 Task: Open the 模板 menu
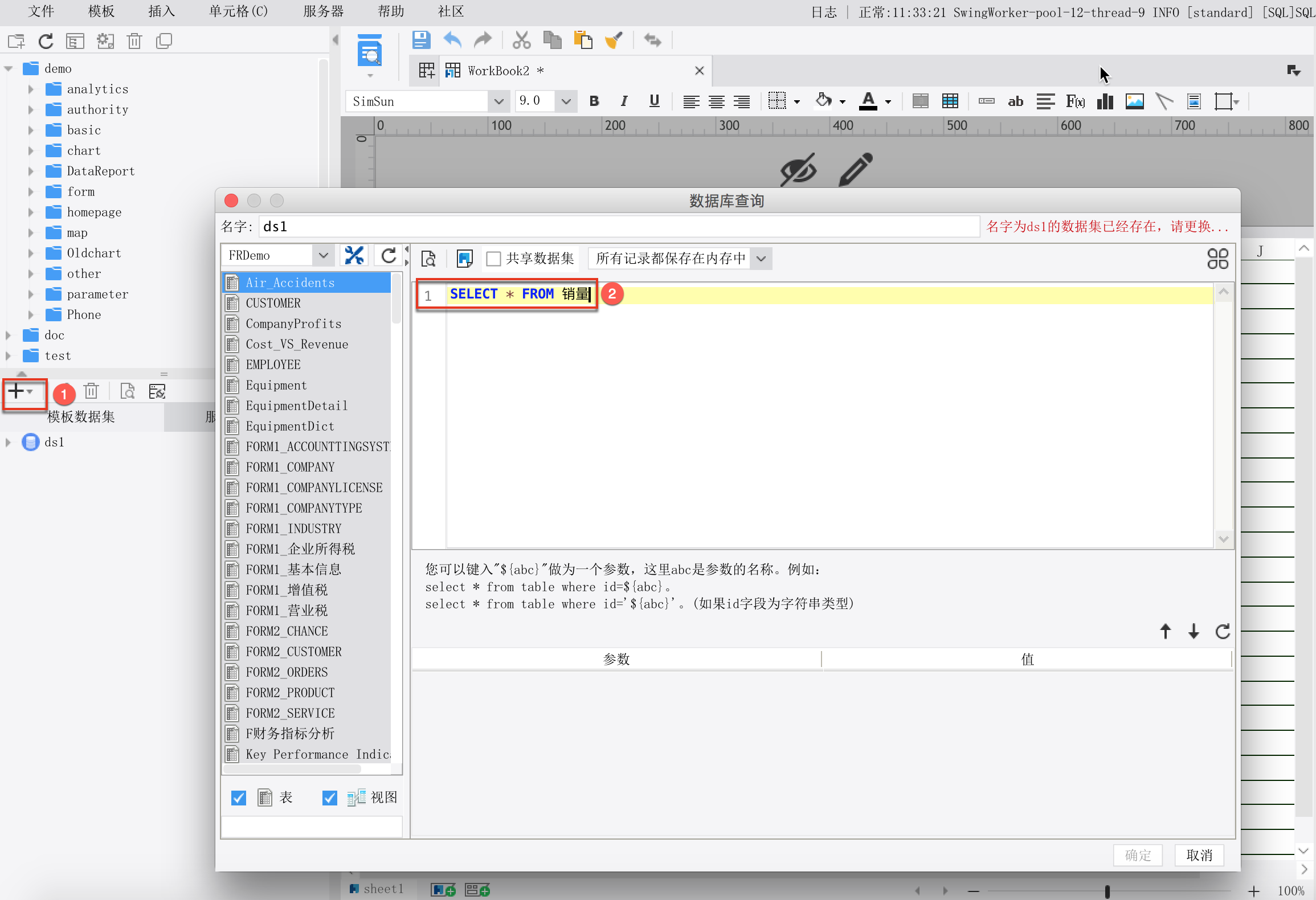[x=101, y=11]
